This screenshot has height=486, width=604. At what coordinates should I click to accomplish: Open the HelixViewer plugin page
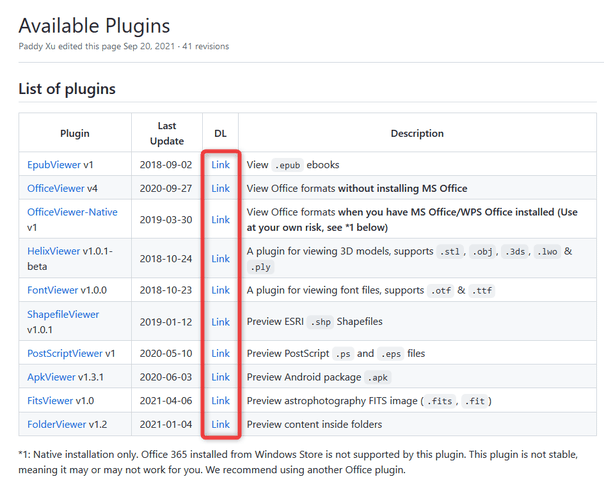pos(54,251)
